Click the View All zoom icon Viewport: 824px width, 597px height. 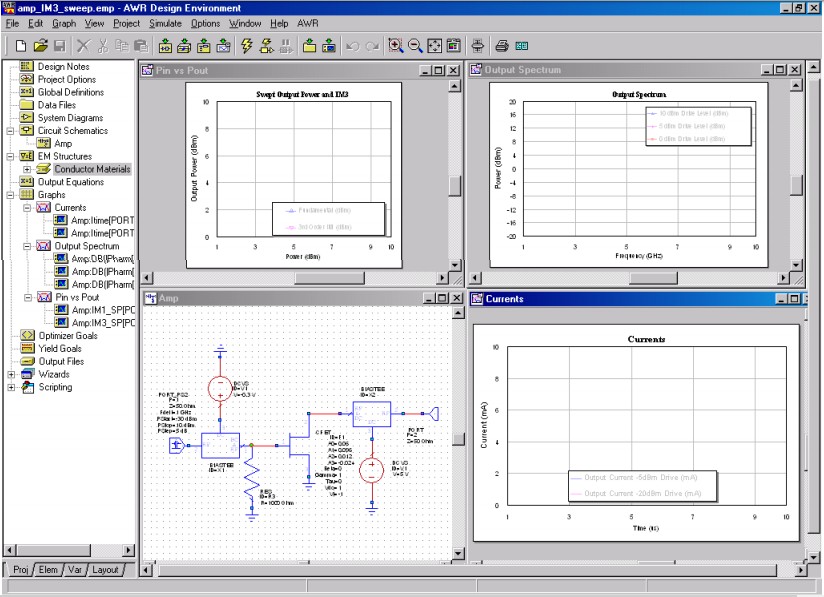click(434, 46)
